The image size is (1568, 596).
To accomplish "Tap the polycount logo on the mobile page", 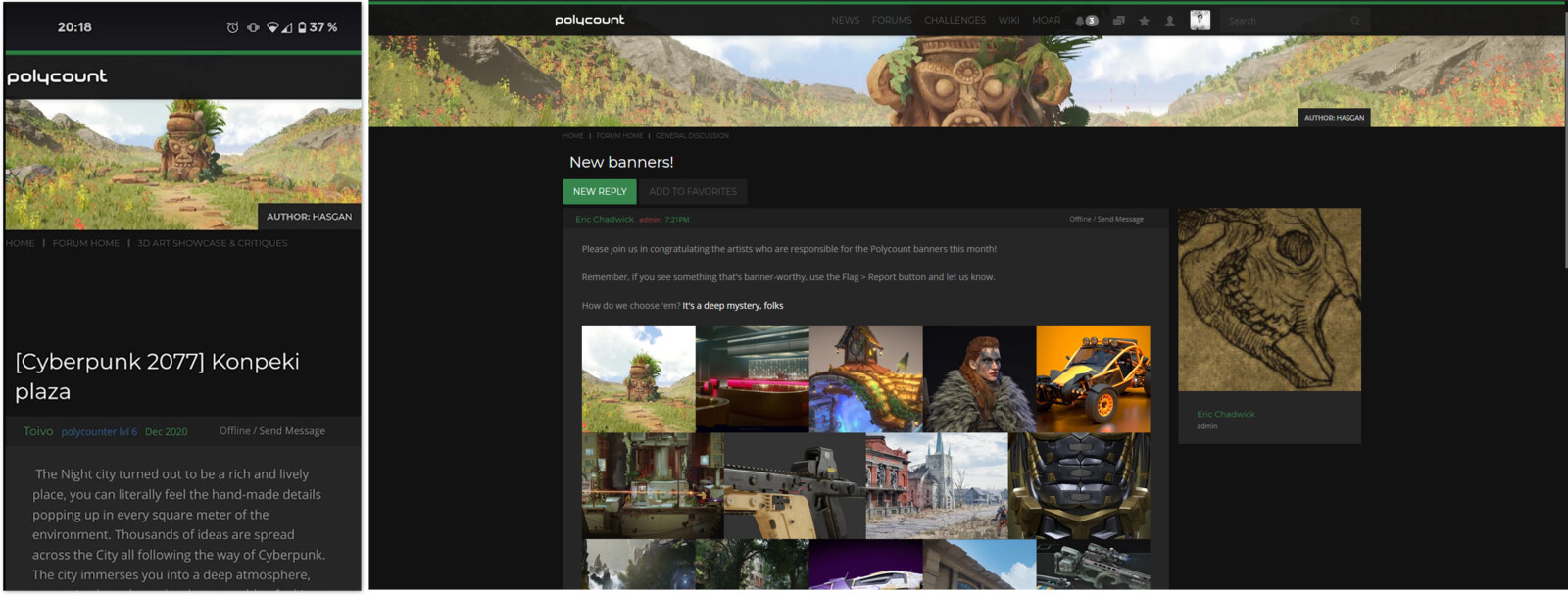I will coord(57,76).
